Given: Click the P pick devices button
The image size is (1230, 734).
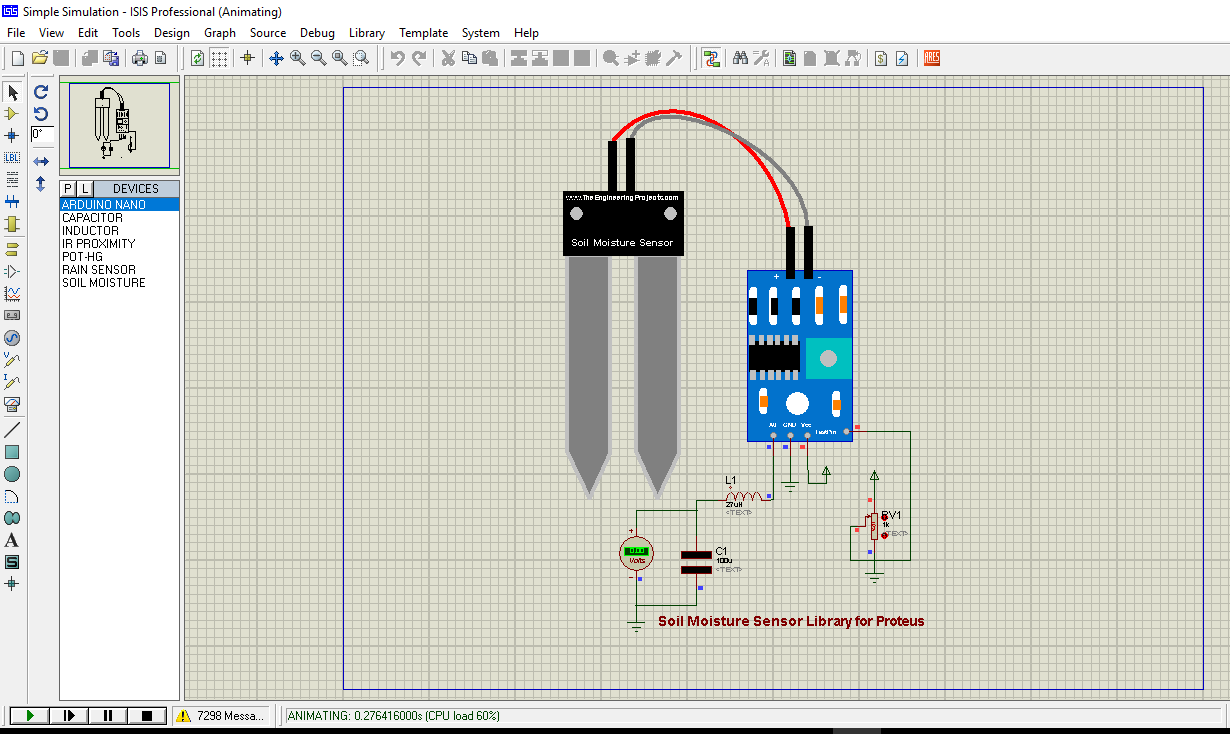Looking at the screenshot, I should click(68, 188).
